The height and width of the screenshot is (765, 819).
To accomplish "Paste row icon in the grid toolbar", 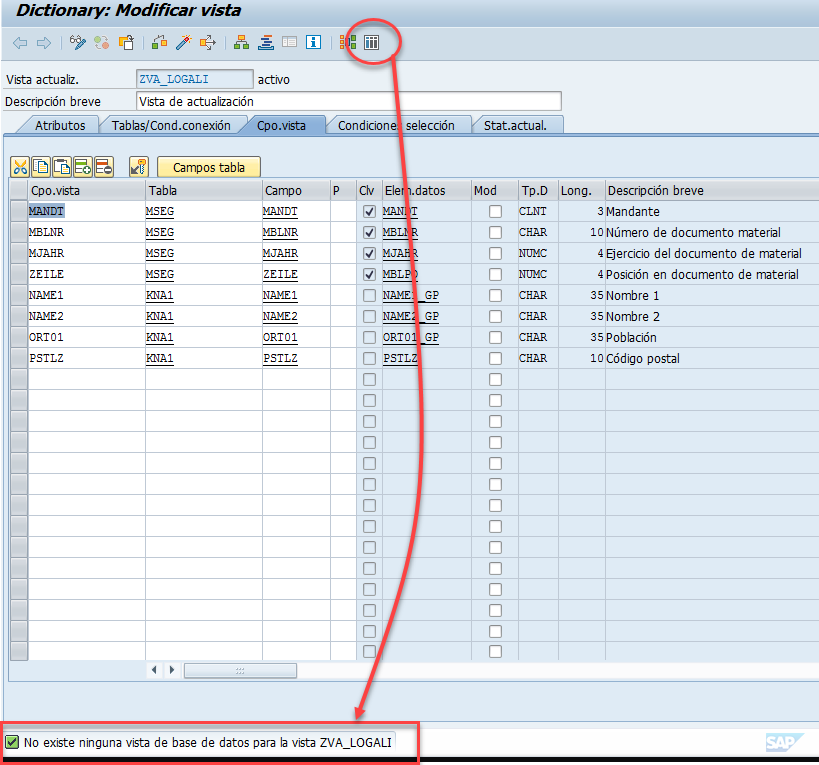I will tap(62, 167).
